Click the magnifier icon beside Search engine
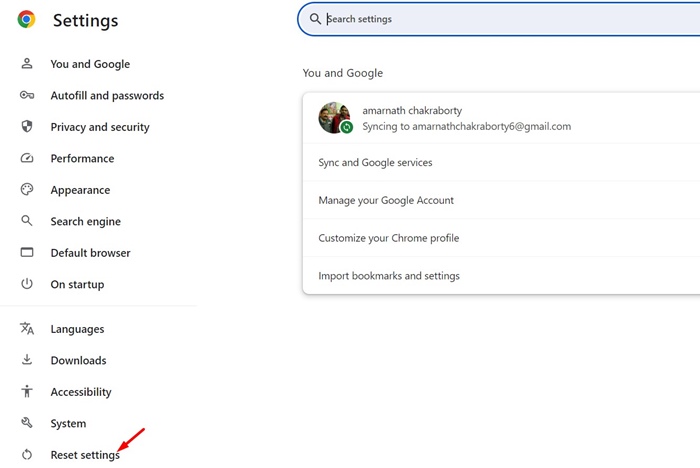 [27, 221]
